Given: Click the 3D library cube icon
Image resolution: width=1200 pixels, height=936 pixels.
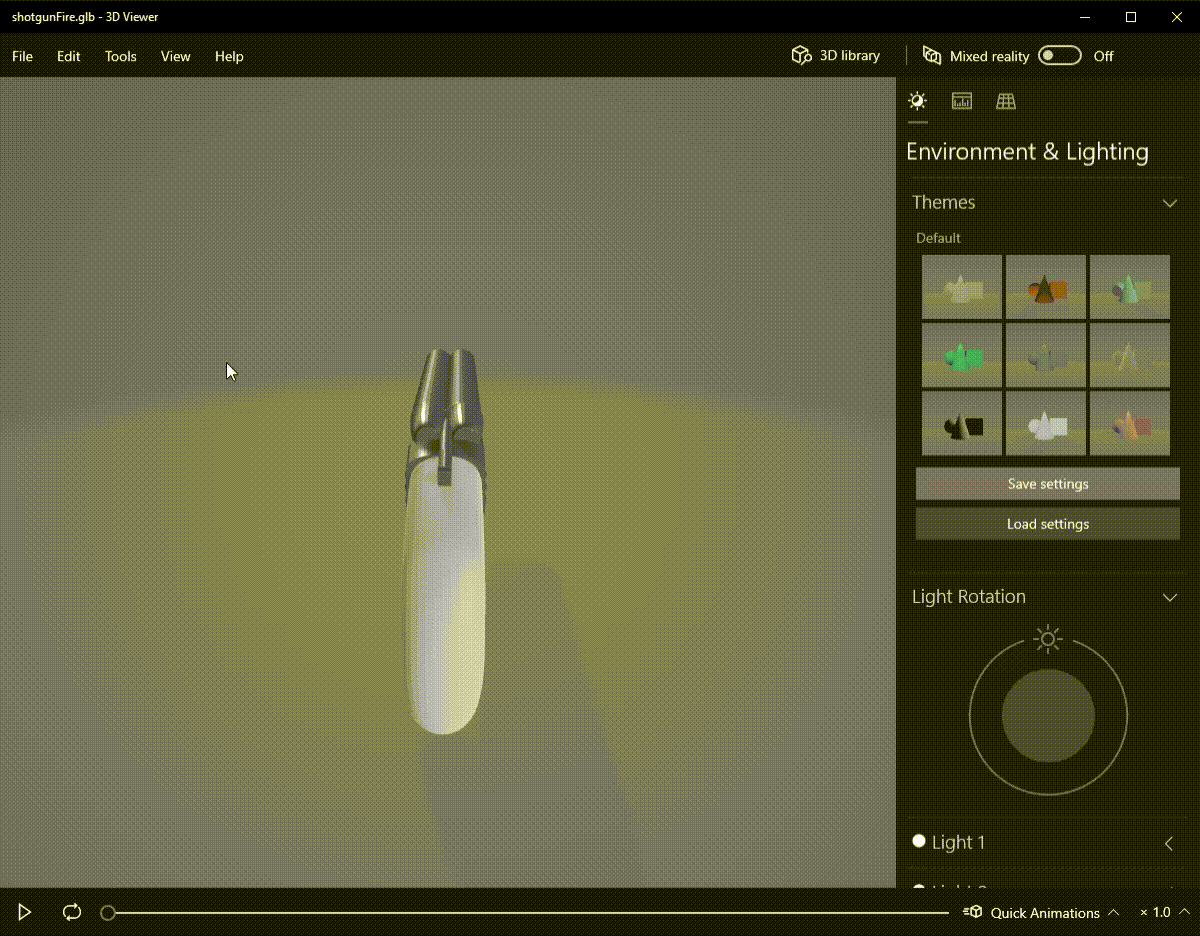Looking at the screenshot, I should (x=801, y=55).
